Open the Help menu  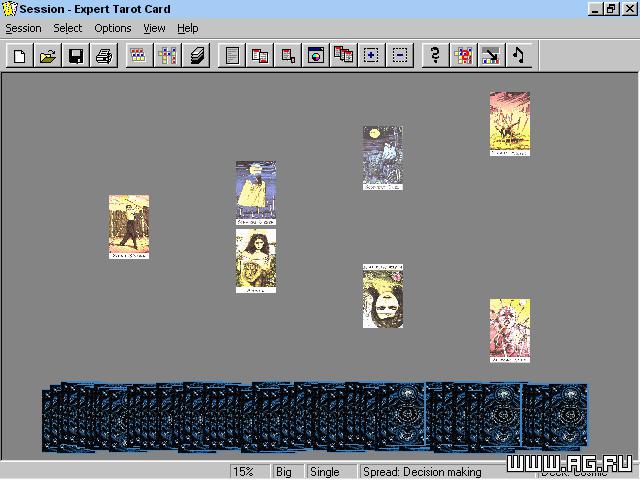(x=187, y=28)
